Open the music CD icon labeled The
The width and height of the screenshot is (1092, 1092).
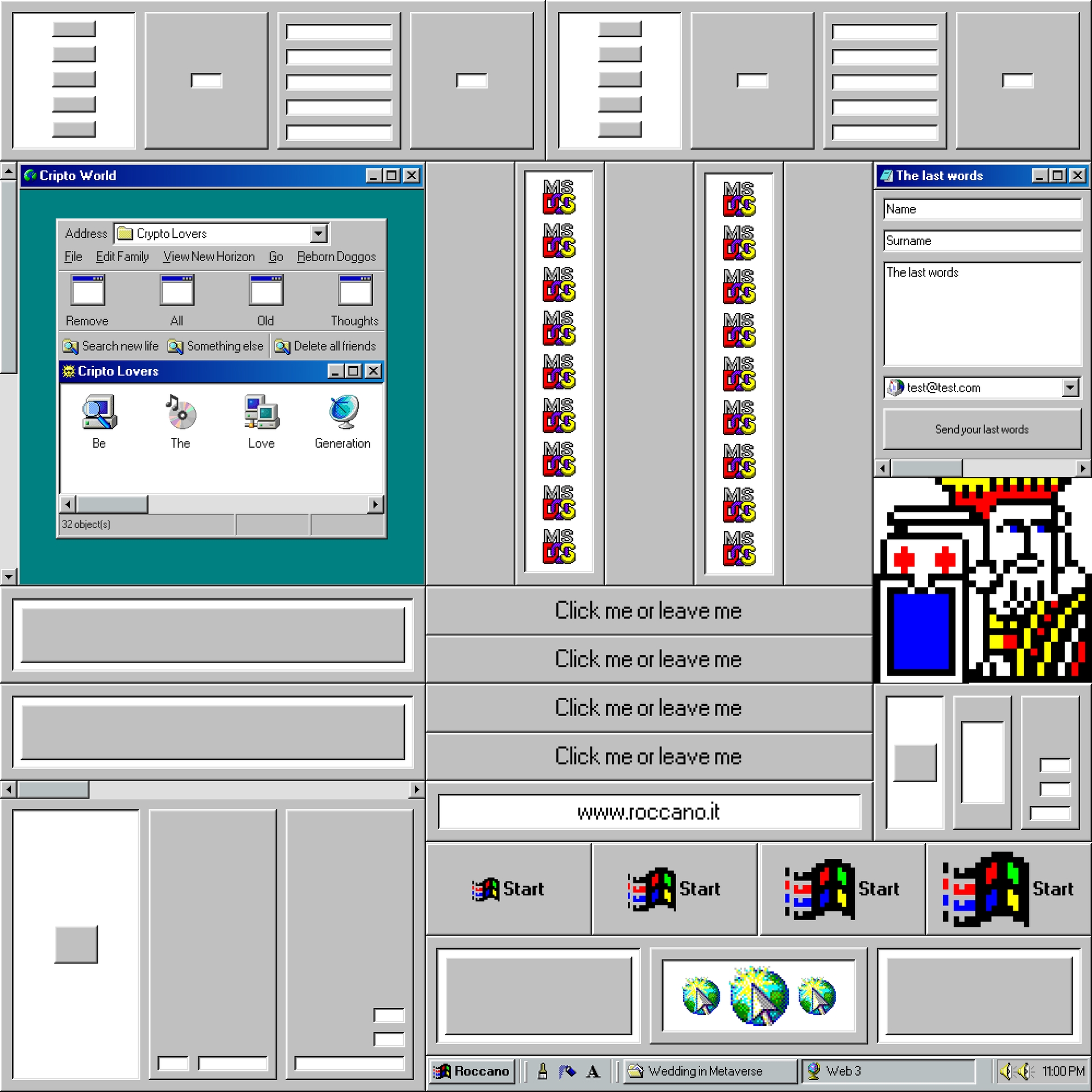(180, 412)
